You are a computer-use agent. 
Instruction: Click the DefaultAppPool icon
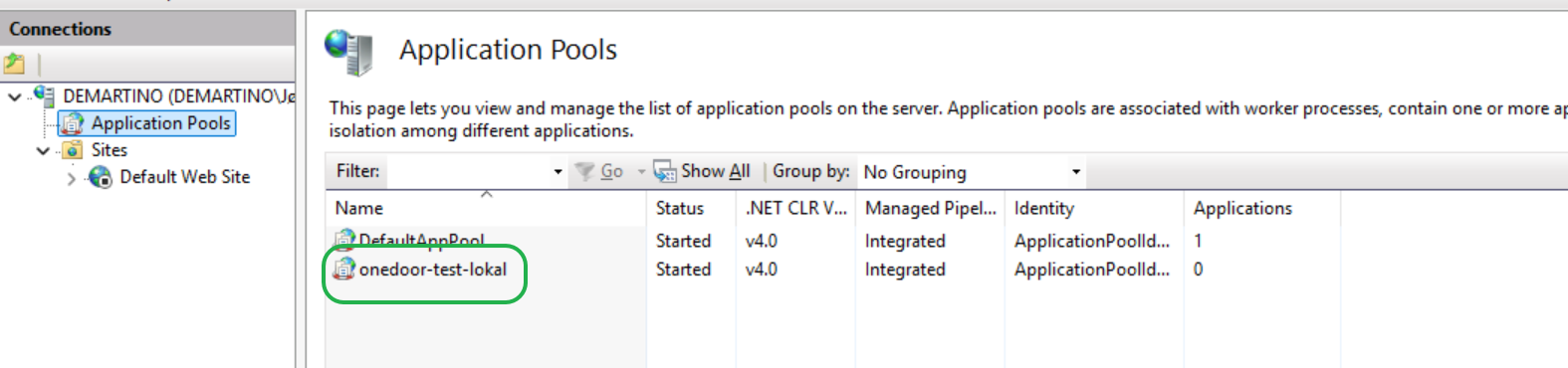344,240
